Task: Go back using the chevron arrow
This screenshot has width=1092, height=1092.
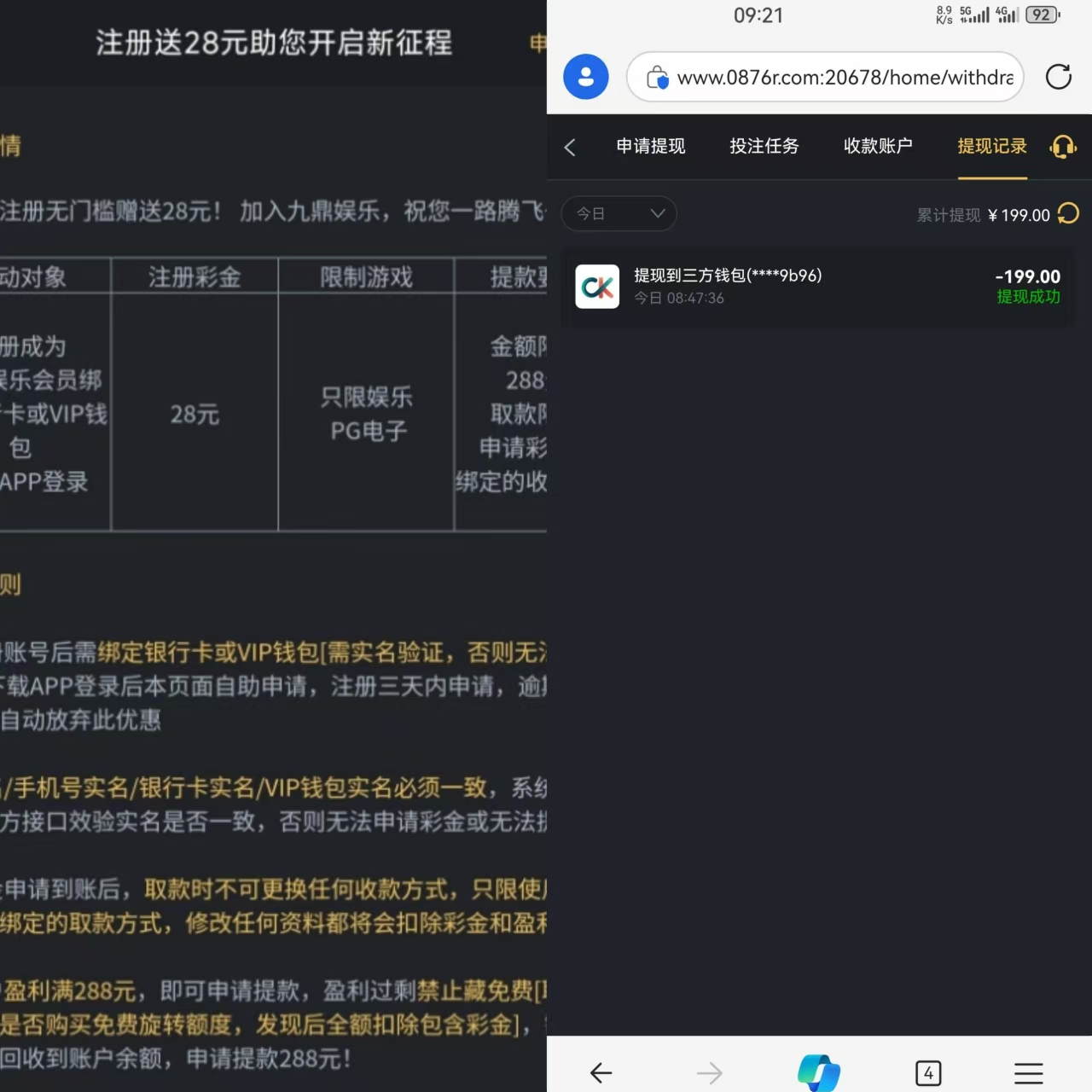Action: [x=570, y=147]
